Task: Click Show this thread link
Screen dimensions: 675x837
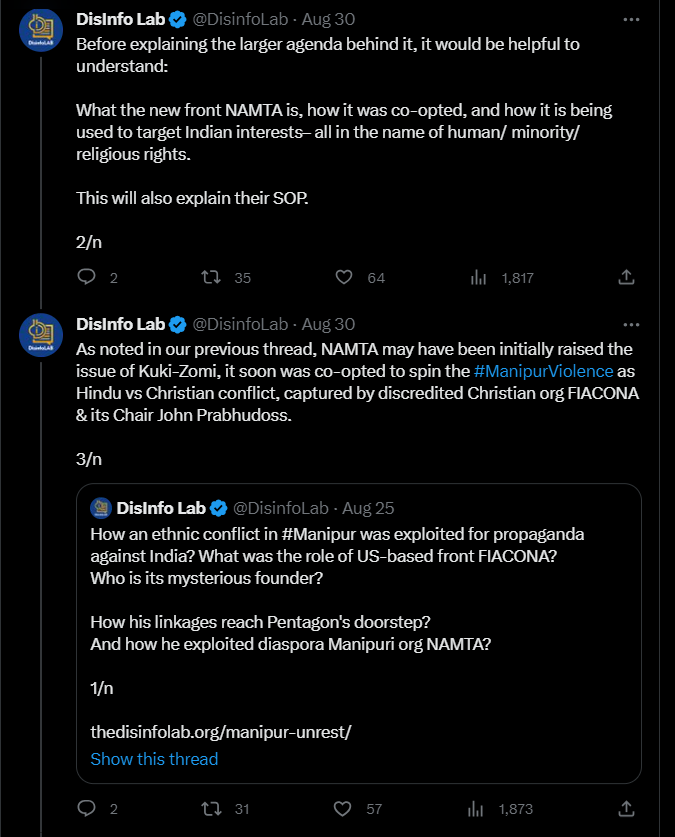Action: pos(154,759)
